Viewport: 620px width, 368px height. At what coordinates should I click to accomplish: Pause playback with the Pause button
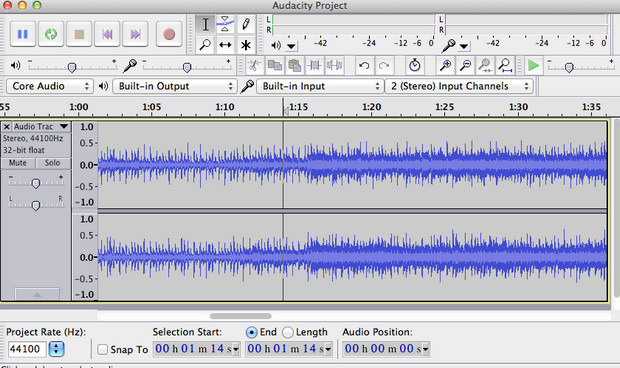(x=23, y=34)
